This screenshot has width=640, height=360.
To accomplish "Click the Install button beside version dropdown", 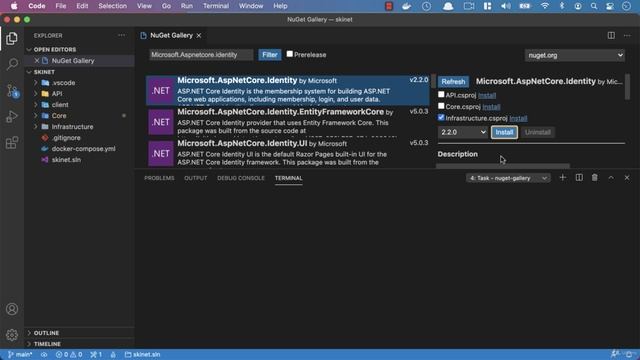I will 504,132.
